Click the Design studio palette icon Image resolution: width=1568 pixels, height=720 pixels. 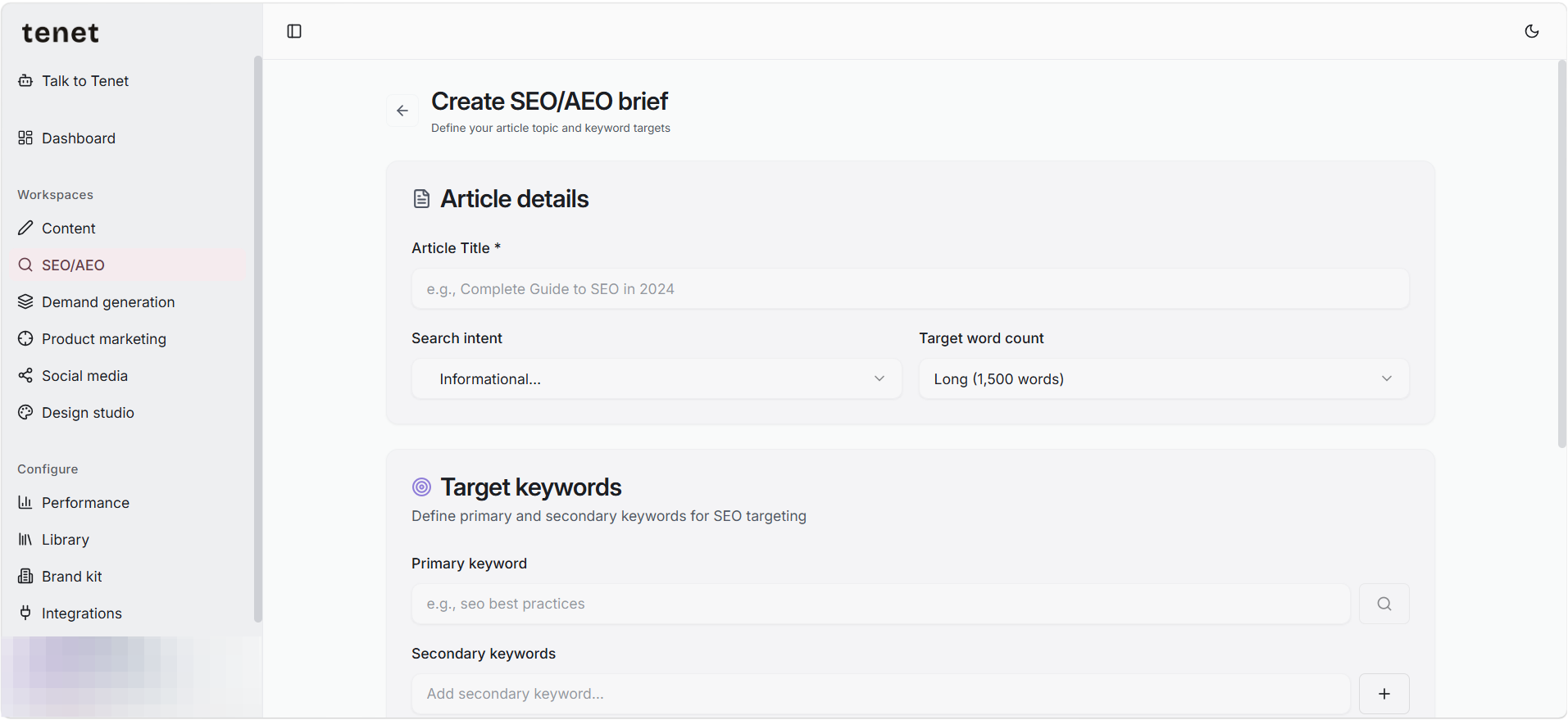click(x=25, y=412)
